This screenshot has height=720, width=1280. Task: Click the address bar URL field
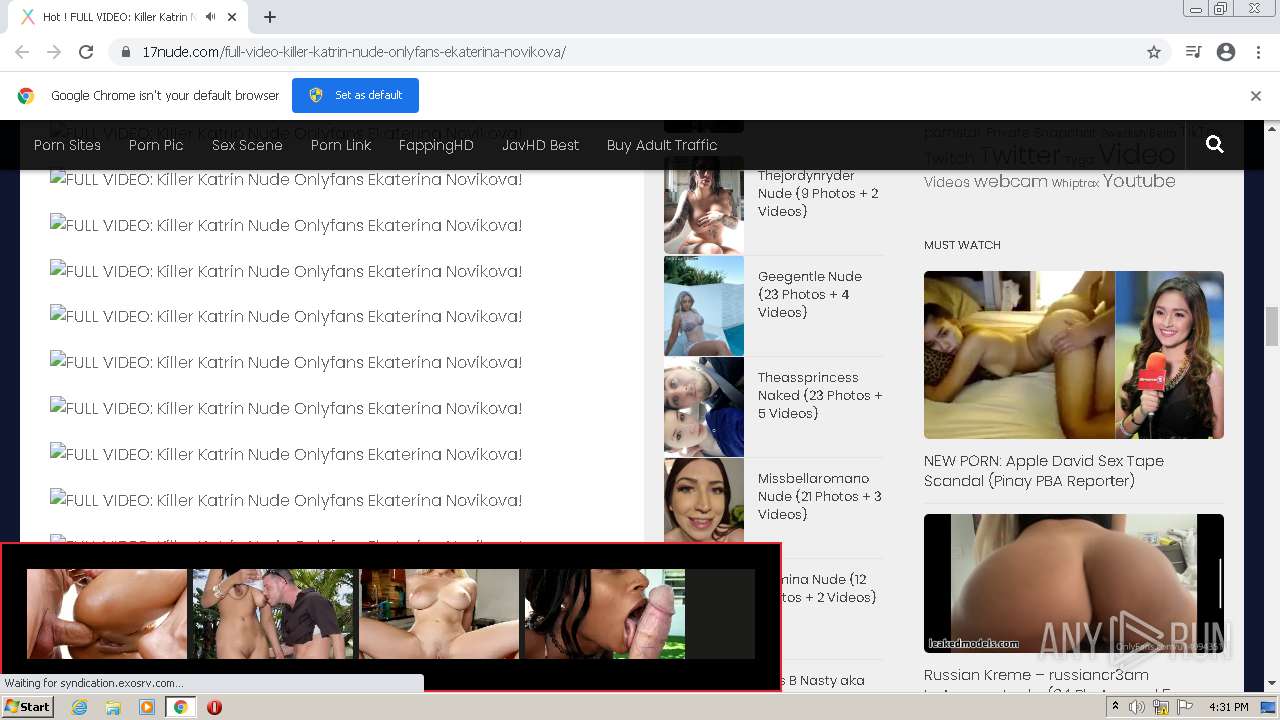click(640, 52)
